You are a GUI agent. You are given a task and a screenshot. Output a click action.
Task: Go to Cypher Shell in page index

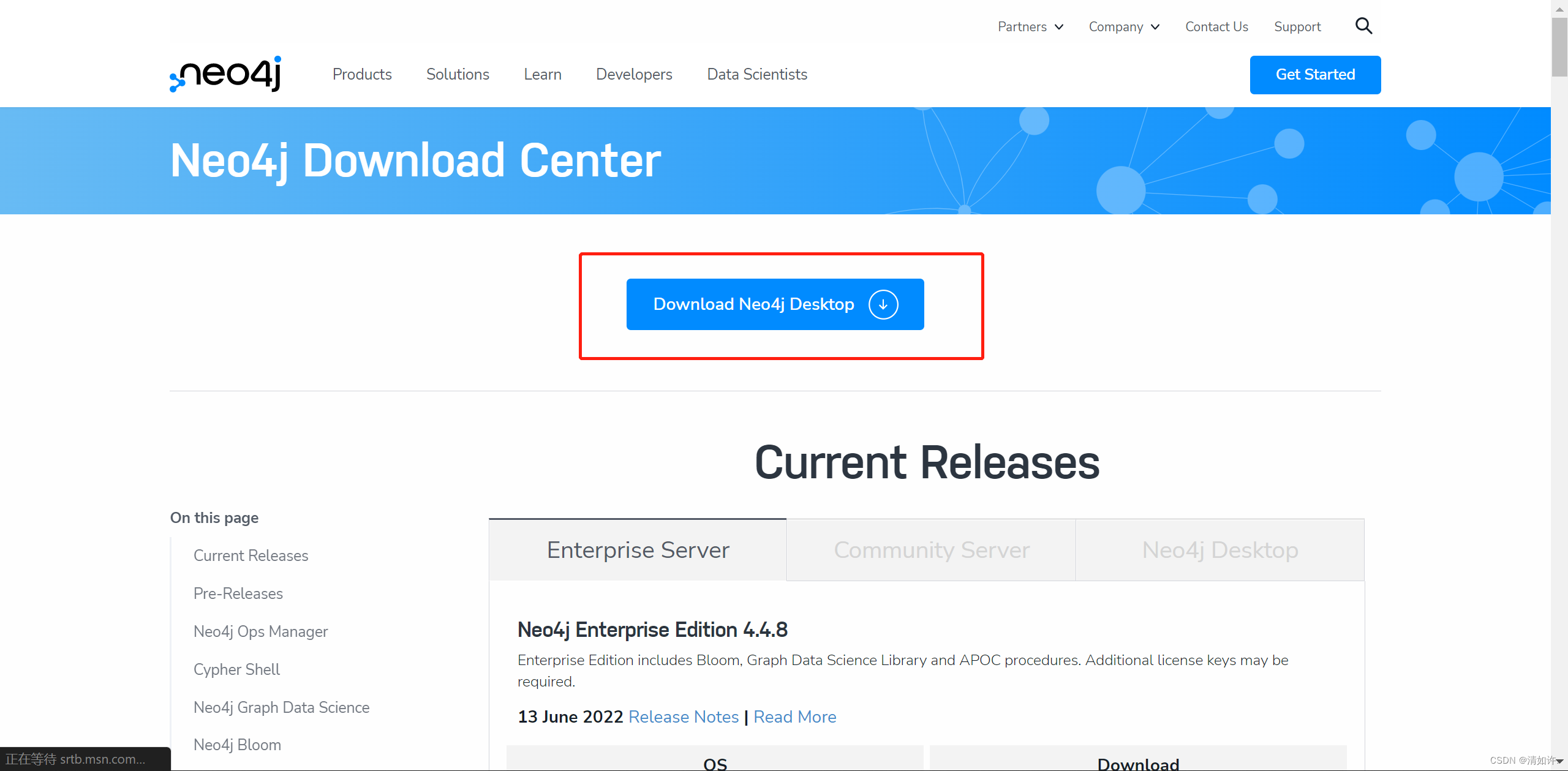pos(236,669)
